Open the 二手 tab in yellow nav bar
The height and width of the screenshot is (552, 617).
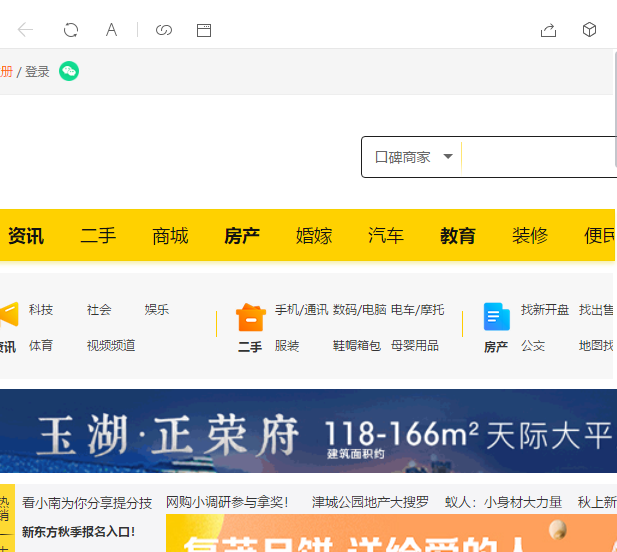98,236
